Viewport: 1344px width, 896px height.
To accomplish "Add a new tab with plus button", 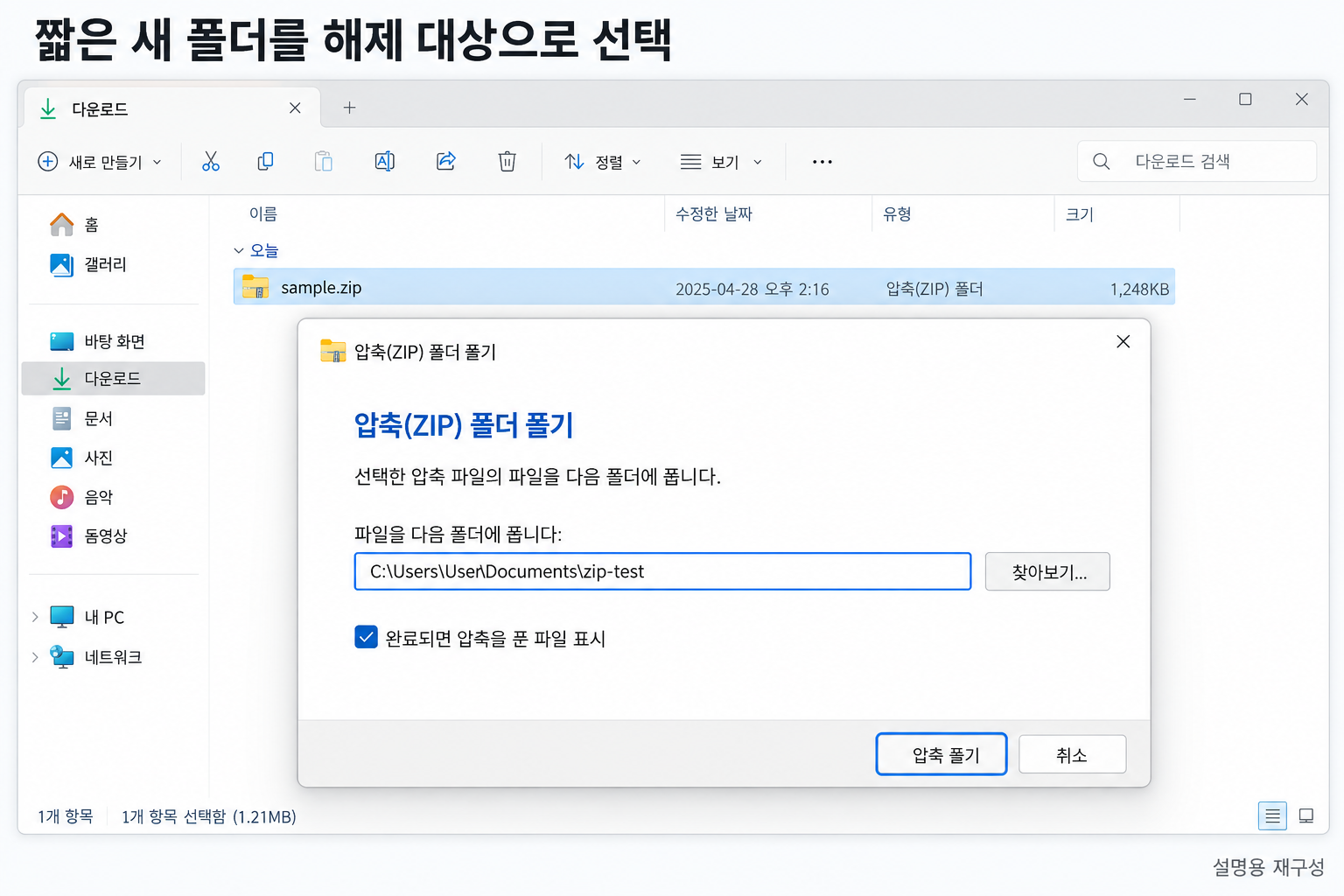I will (349, 108).
